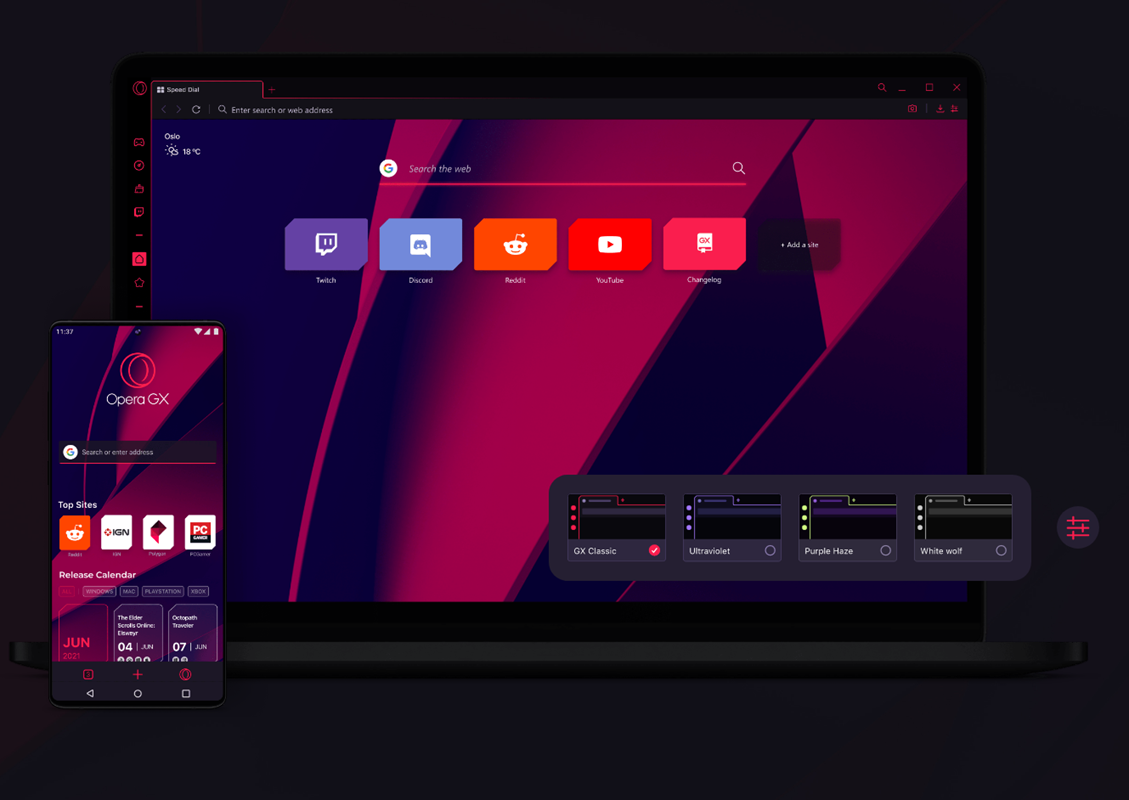Select the highlighted home icon in sidebar
Screen dimensions: 1129x800
(x=139, y=259)
